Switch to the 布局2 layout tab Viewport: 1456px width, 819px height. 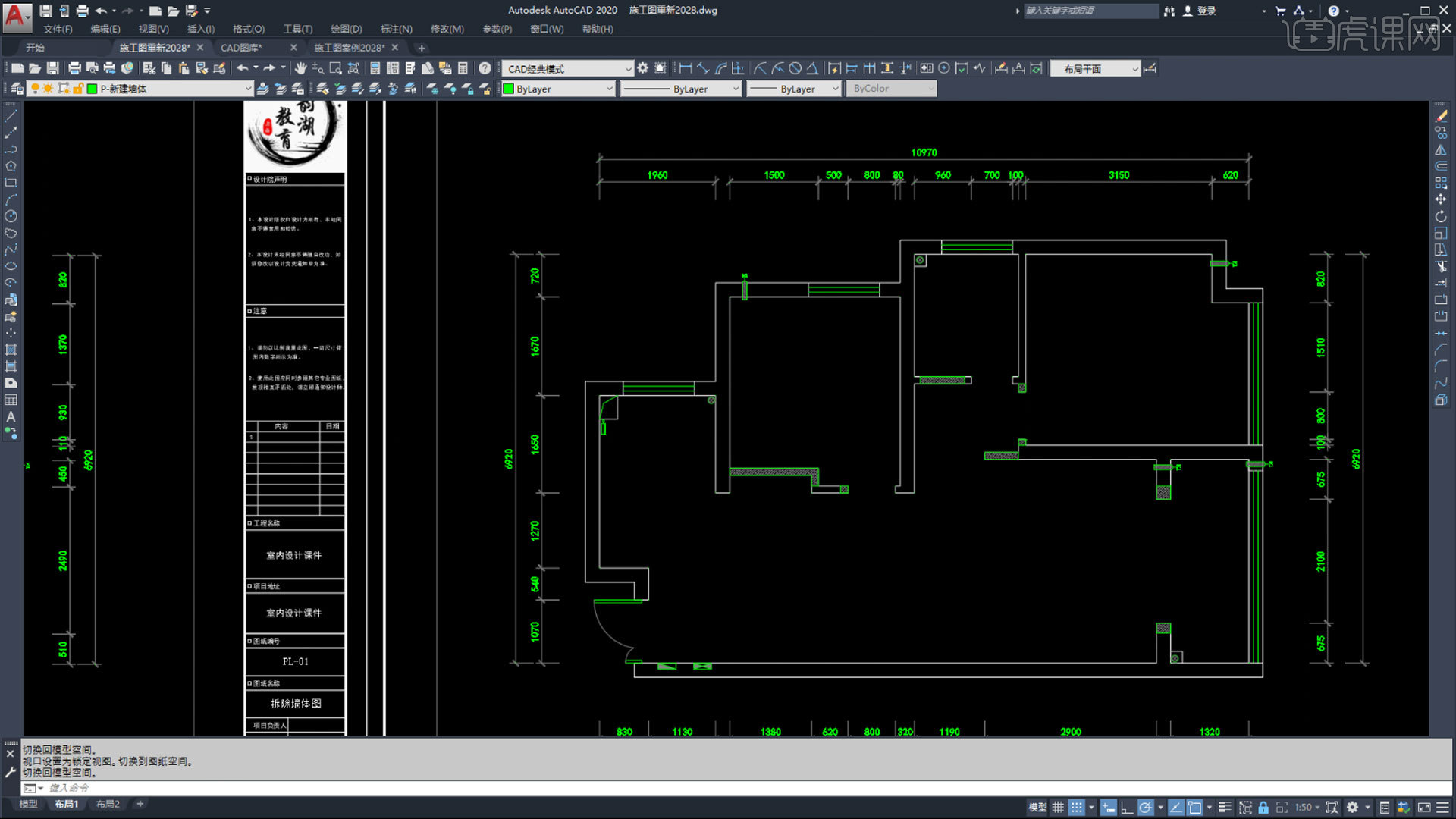[108, 804]
